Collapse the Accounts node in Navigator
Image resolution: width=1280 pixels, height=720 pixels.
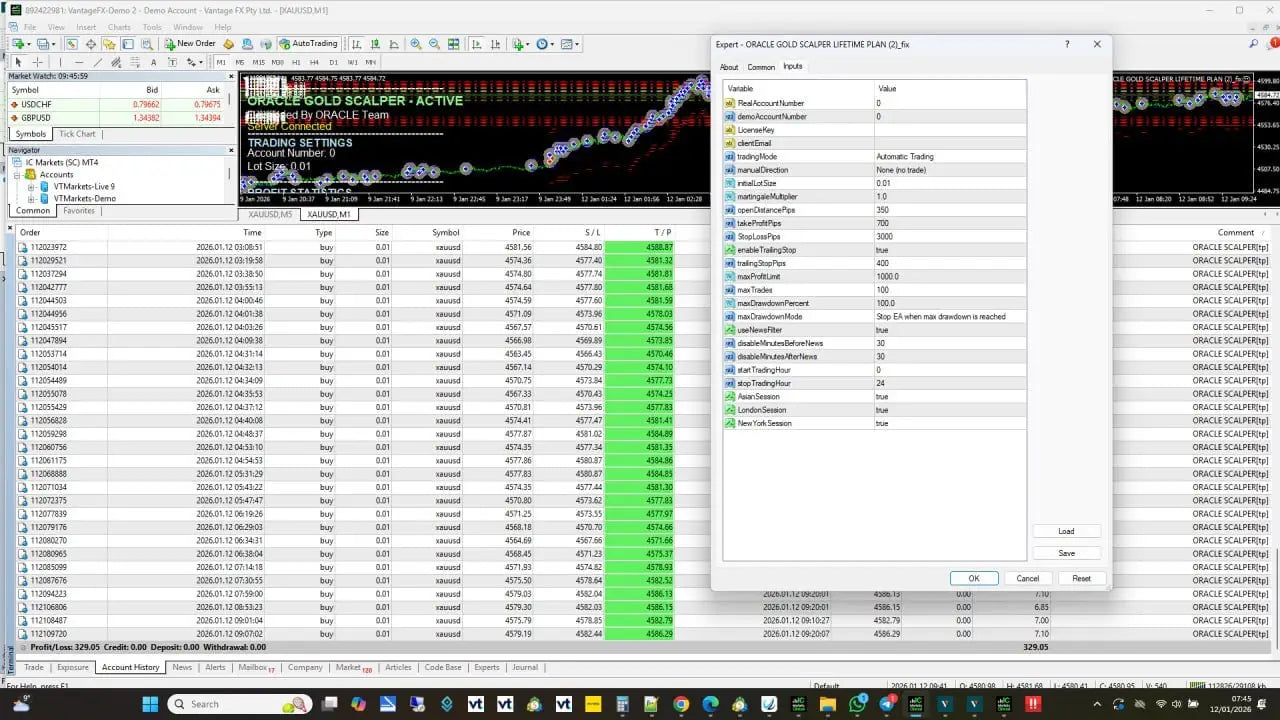[x=18, y=174]
